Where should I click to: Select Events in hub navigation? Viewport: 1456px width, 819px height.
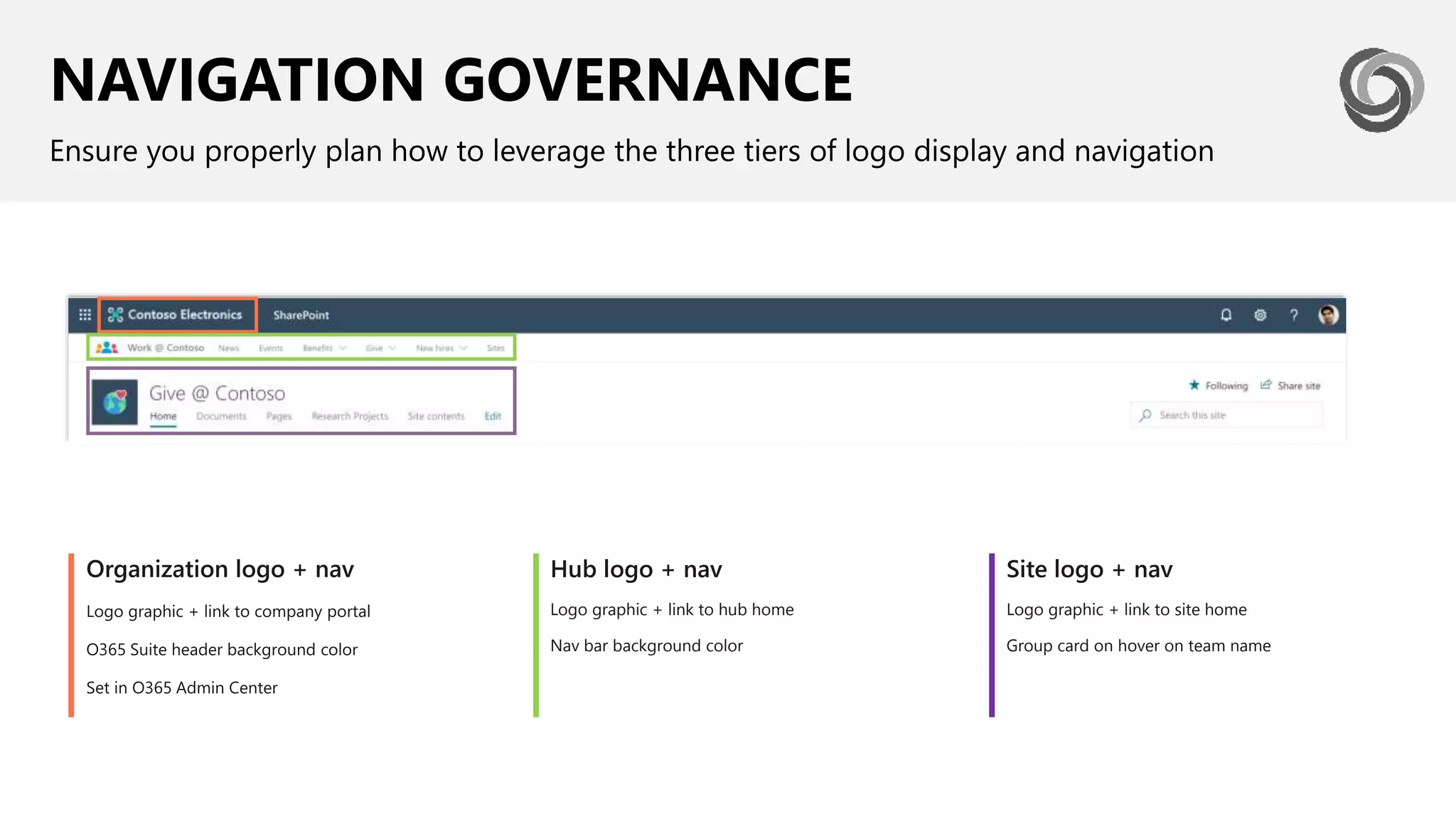[x=271, y=348]
